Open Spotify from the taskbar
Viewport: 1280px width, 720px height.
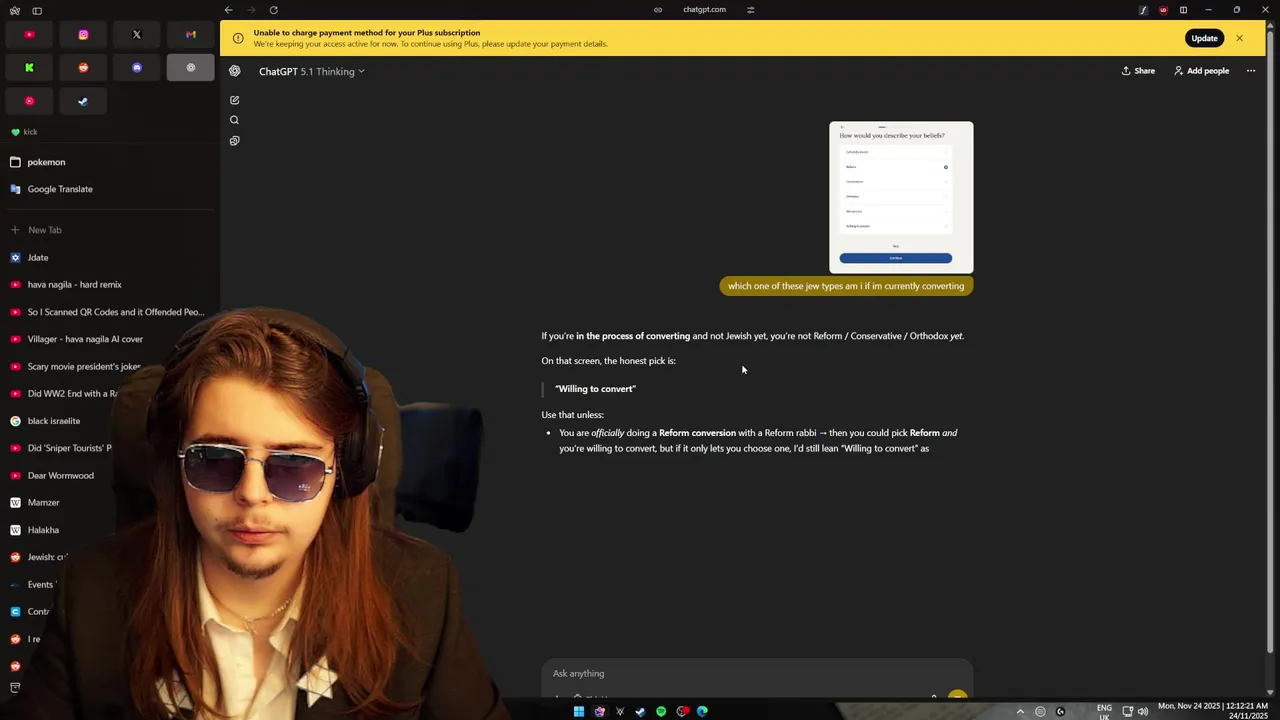[661, 712]
